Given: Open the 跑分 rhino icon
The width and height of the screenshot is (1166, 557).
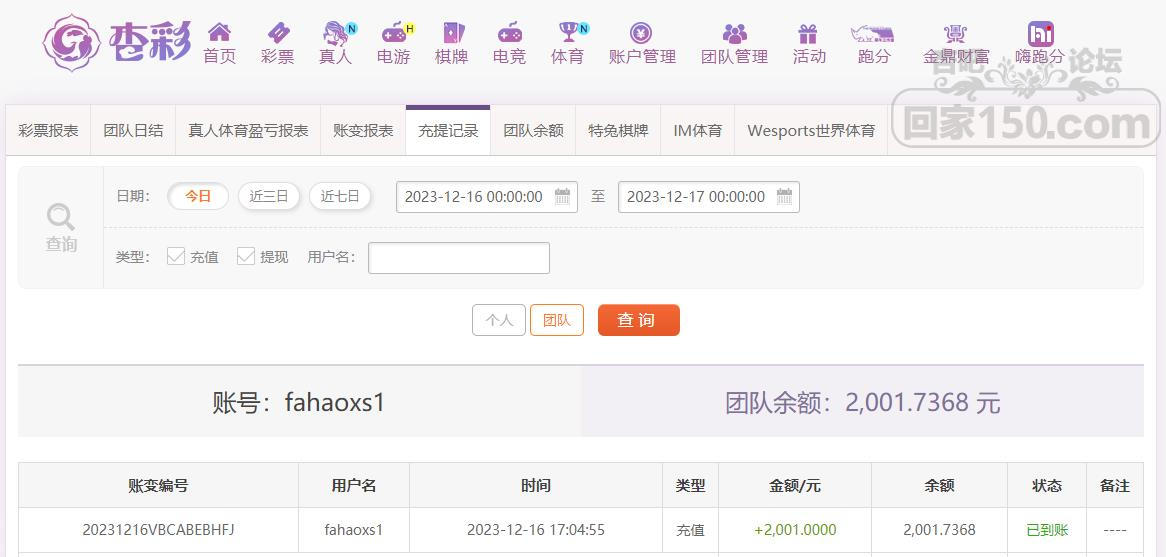Looking at the screenshot, I should click(x=872, y=33).
